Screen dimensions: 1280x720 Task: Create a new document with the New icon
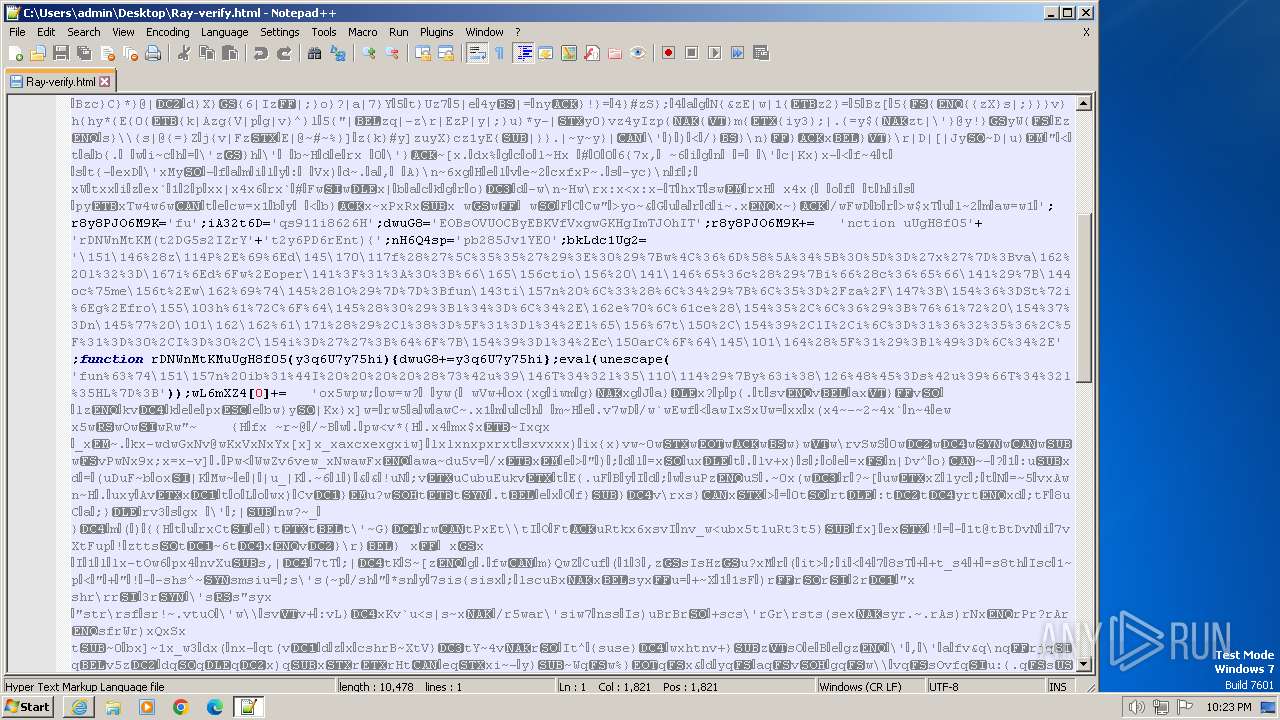(16, 53)
